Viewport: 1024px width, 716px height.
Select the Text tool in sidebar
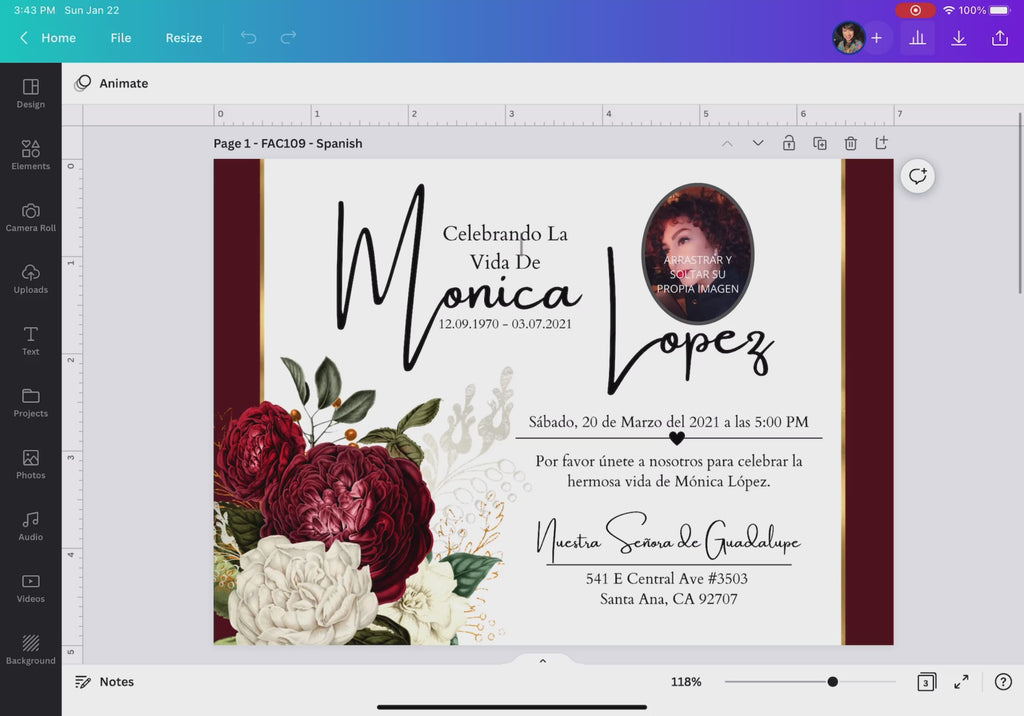coord(31,341)
